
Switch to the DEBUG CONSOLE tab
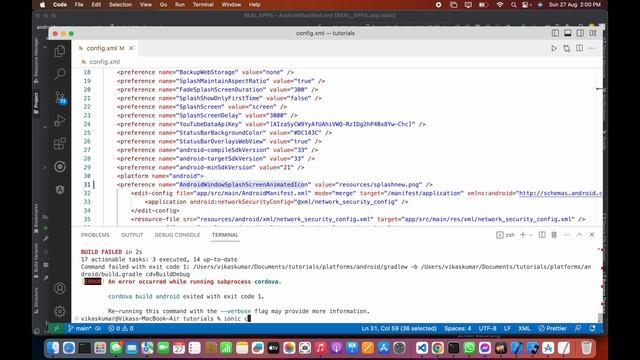point(177,235)
